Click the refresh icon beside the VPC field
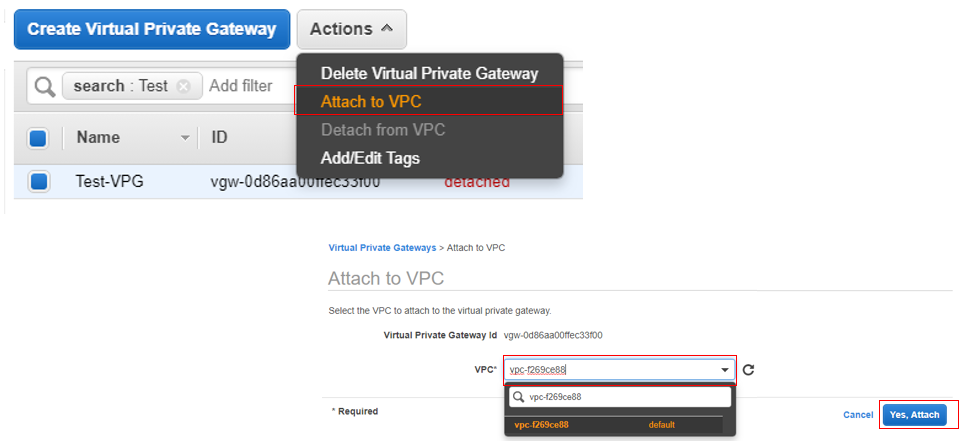 748,370
